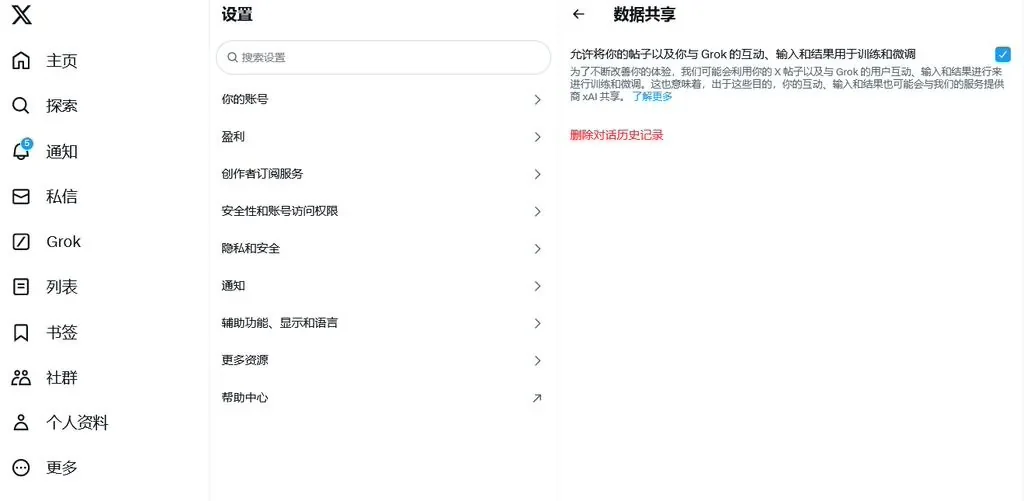This screenshot has width=1024, height=501.
Task: Select Grok label in sidebar
Action: tap(63, 242)
